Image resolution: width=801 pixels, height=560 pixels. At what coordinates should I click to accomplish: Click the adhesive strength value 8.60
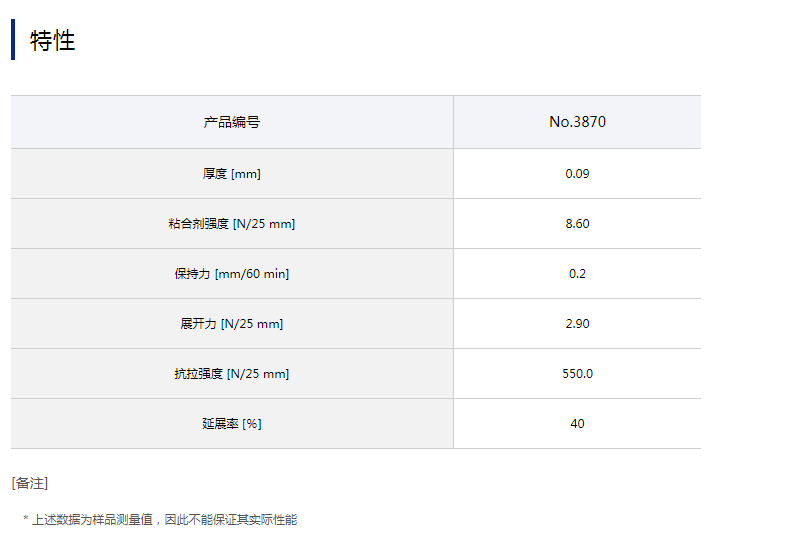577,224
